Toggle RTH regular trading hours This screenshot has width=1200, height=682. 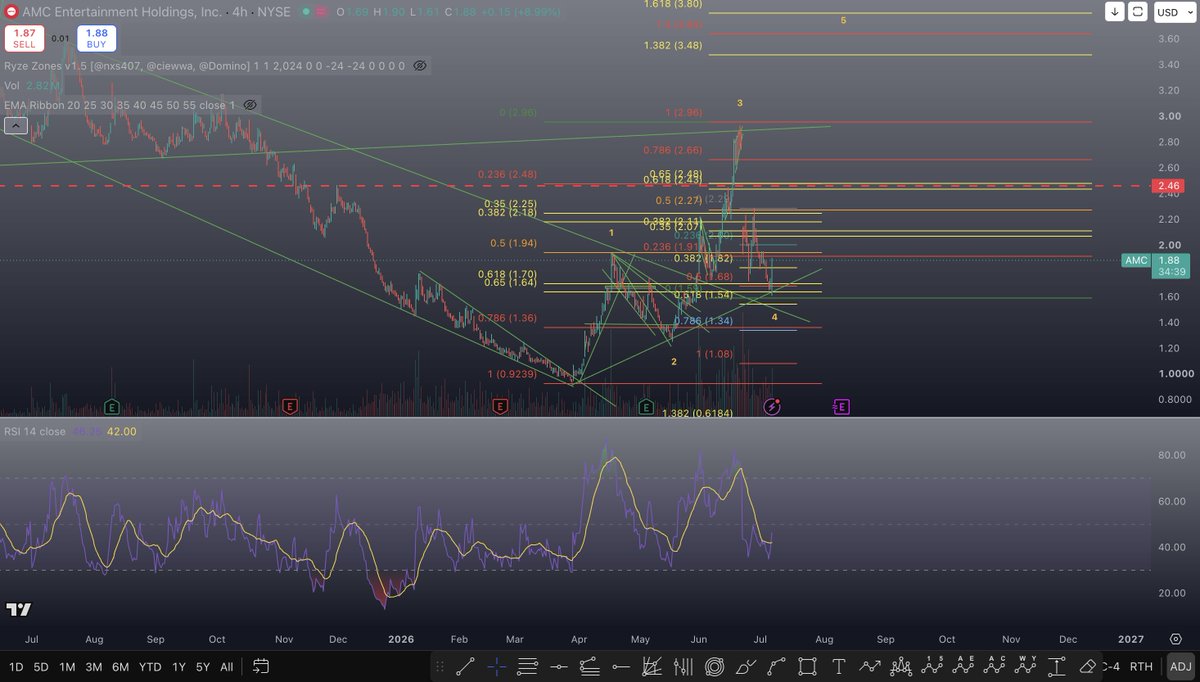tap(1141, 666)
